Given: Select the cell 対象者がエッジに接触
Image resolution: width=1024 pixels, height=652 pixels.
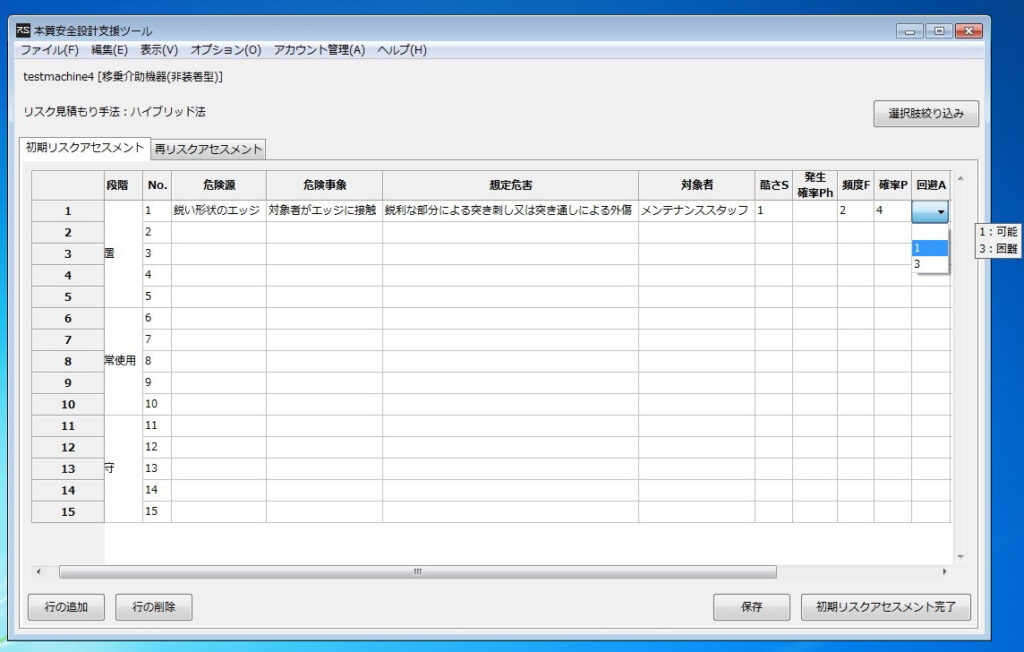Looking at the screenshot, I should (325, 210).
